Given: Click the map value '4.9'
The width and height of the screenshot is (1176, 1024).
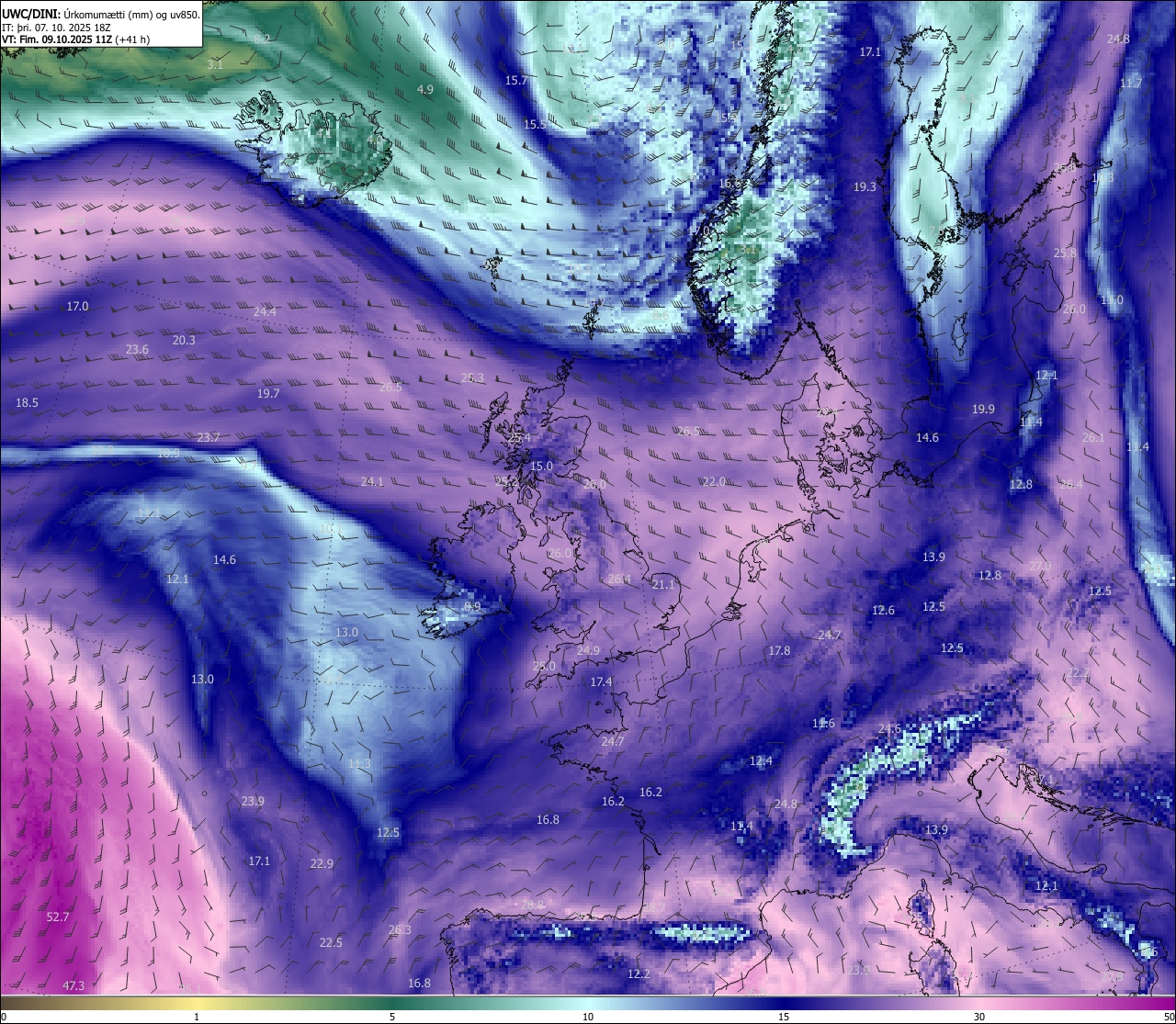Looking at the screenshot, I should (425, 90).
